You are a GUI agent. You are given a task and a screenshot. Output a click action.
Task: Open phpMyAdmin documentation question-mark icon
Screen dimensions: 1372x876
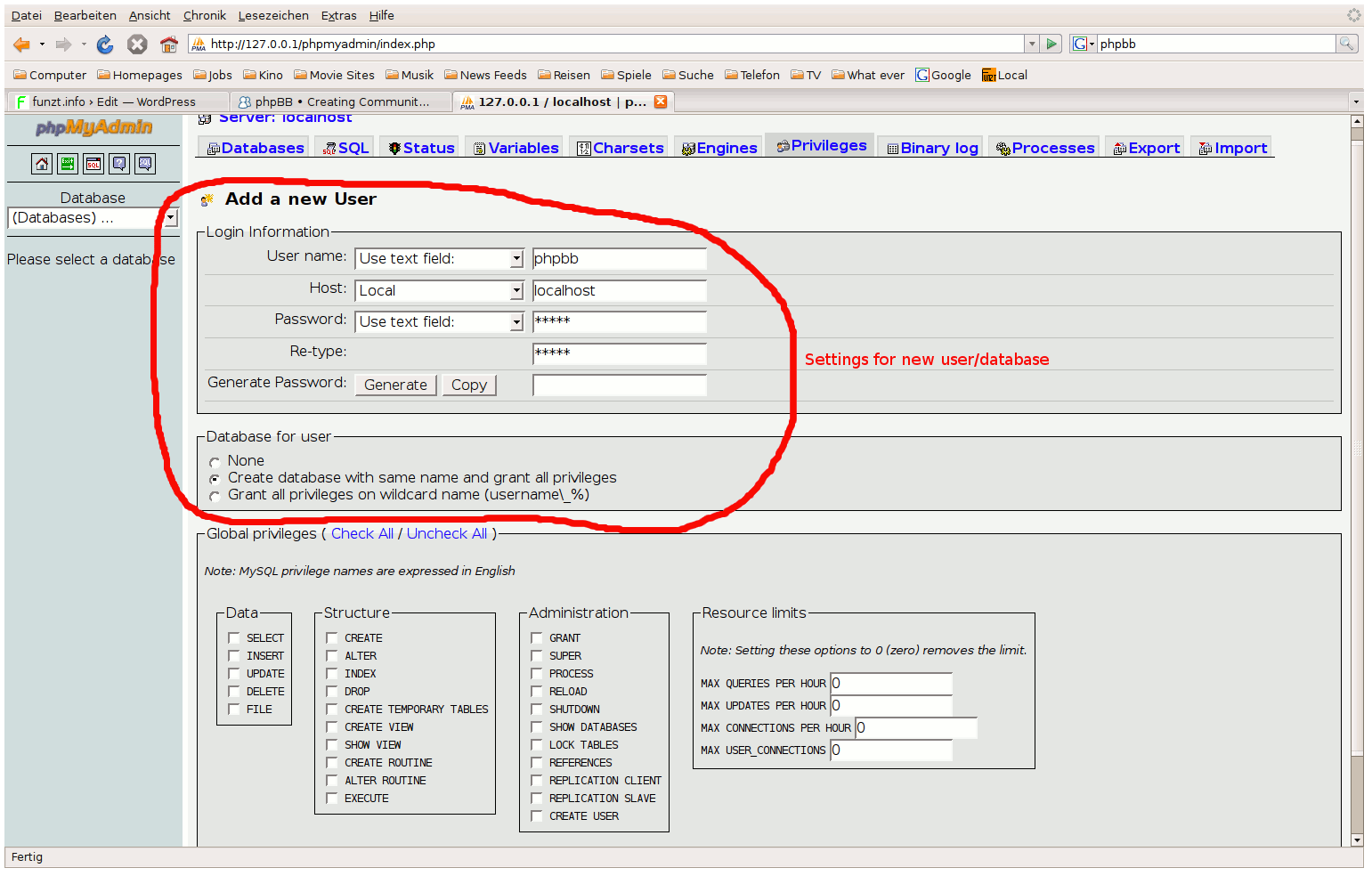coord(119,164)
